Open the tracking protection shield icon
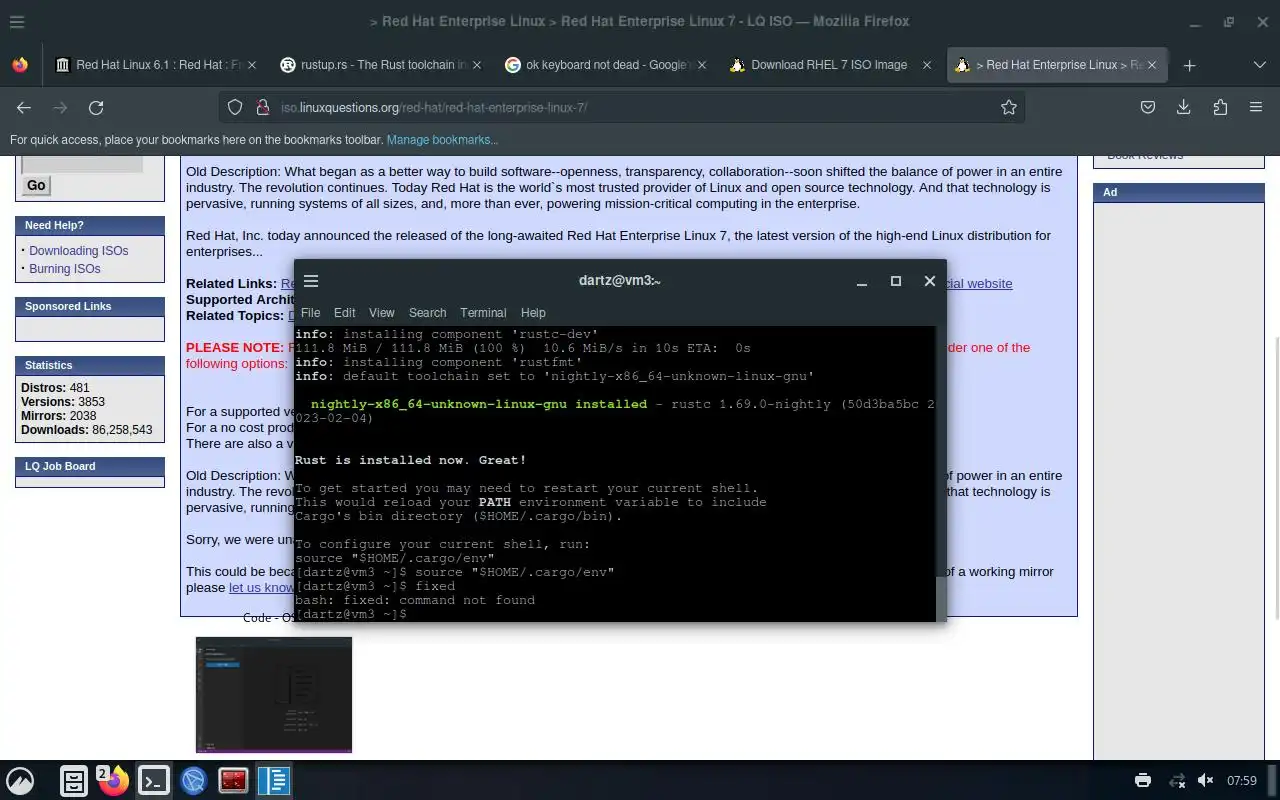1280x800 pixels. pos(235,107)
